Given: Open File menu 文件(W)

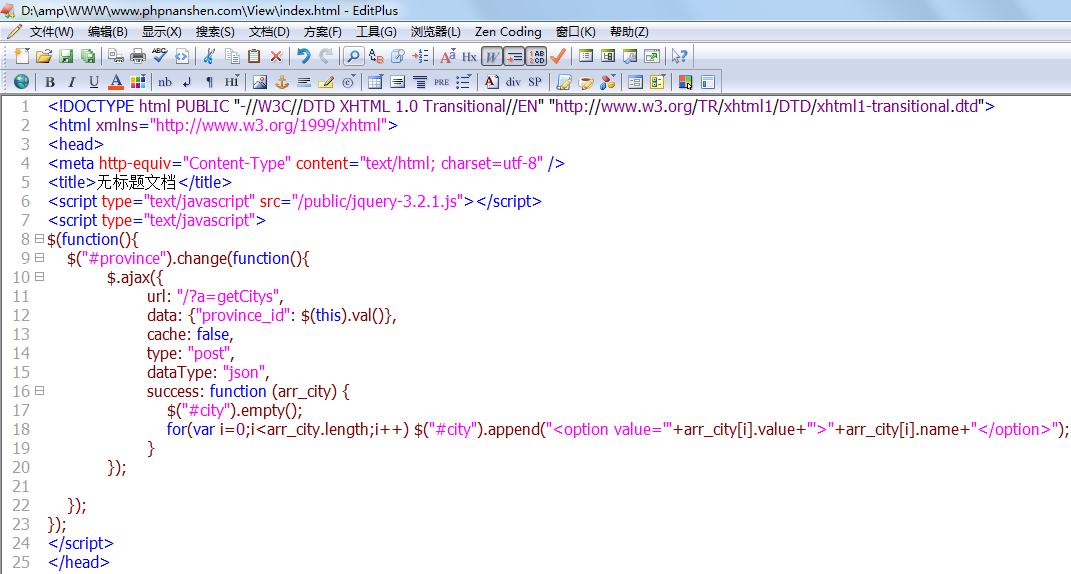Looking at the screenshot, I should point(51,32).
